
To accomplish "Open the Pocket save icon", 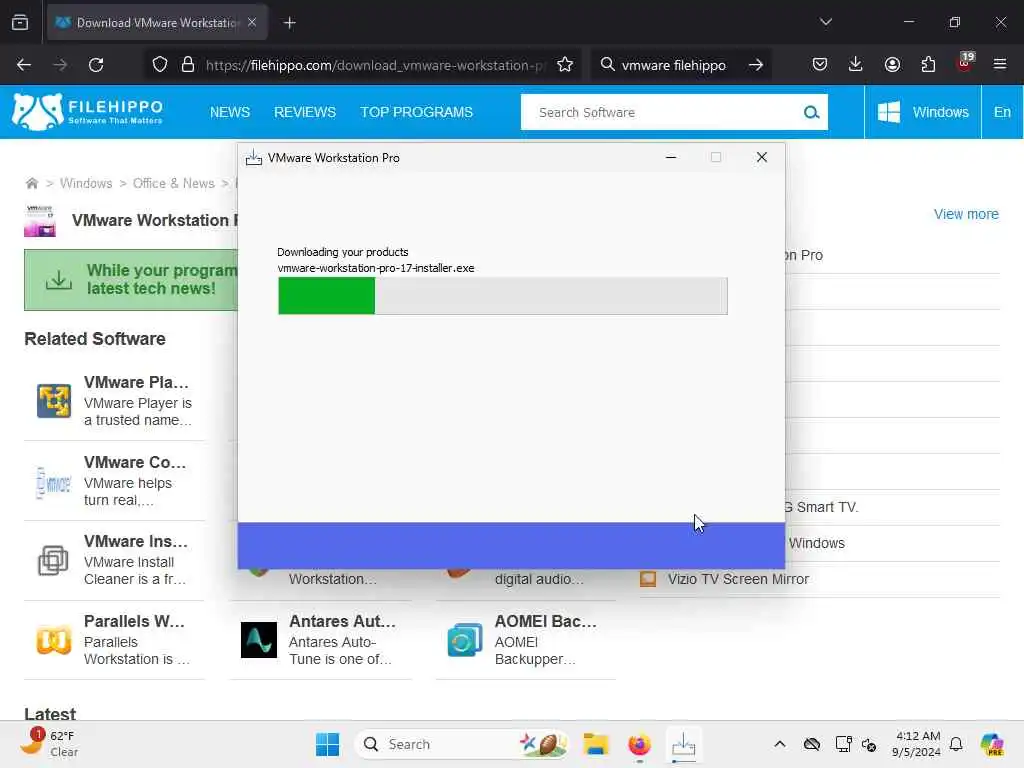I will pos(820,65).
